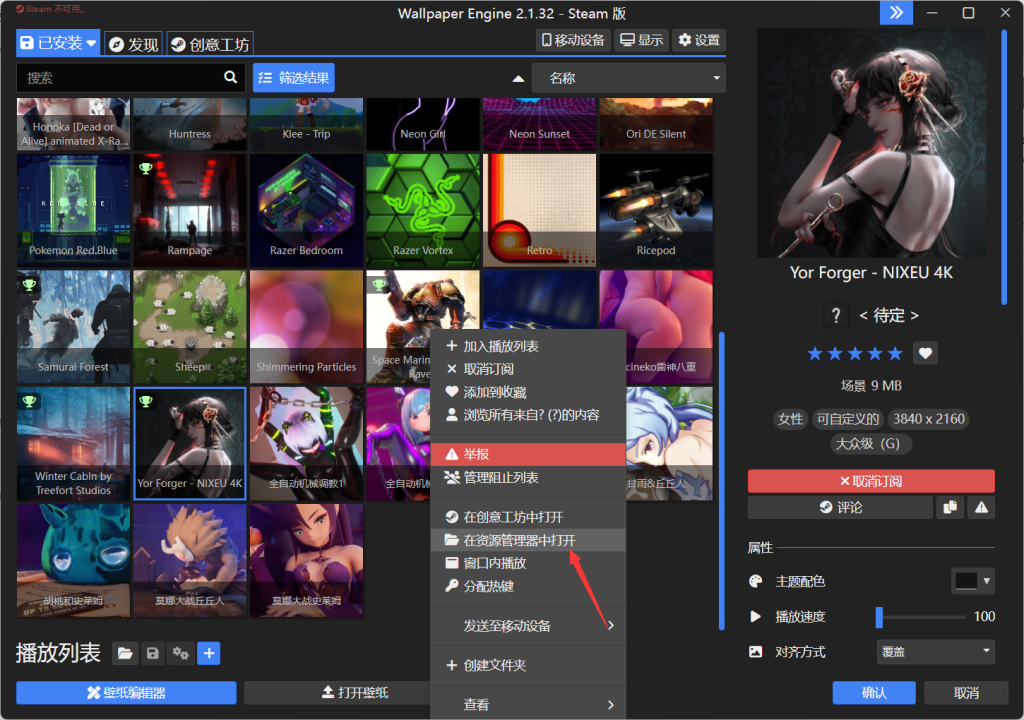Image resolution: width=1024 pixels, height=720 pixels.
Task: Confirm with the 确认 button
Action: [x=874, y=693]
